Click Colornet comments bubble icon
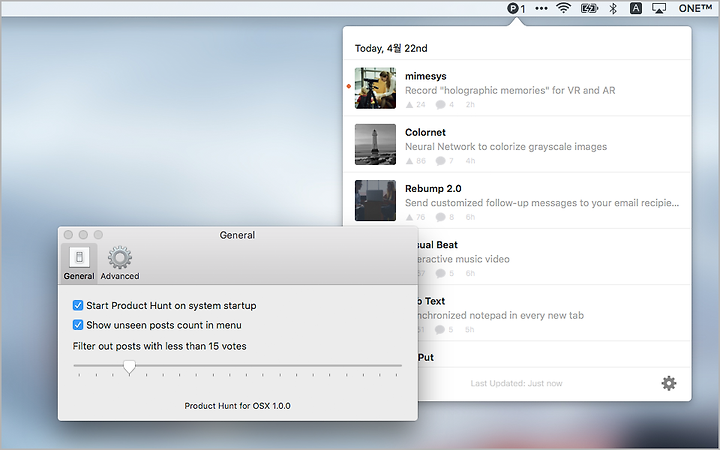 click(x=440, y=161)
